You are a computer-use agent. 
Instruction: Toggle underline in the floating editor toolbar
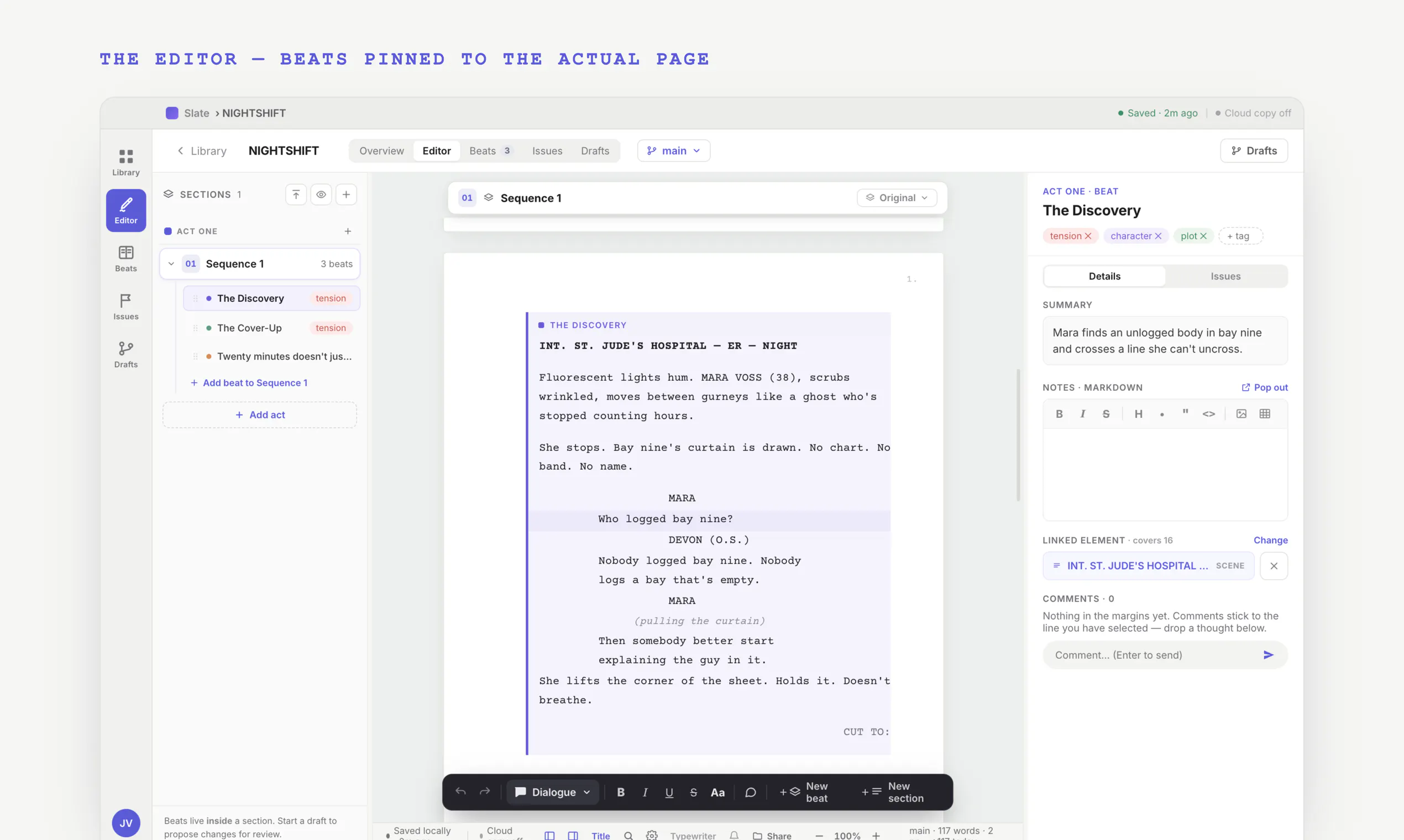pyautogui.click(x=669, y=792)
